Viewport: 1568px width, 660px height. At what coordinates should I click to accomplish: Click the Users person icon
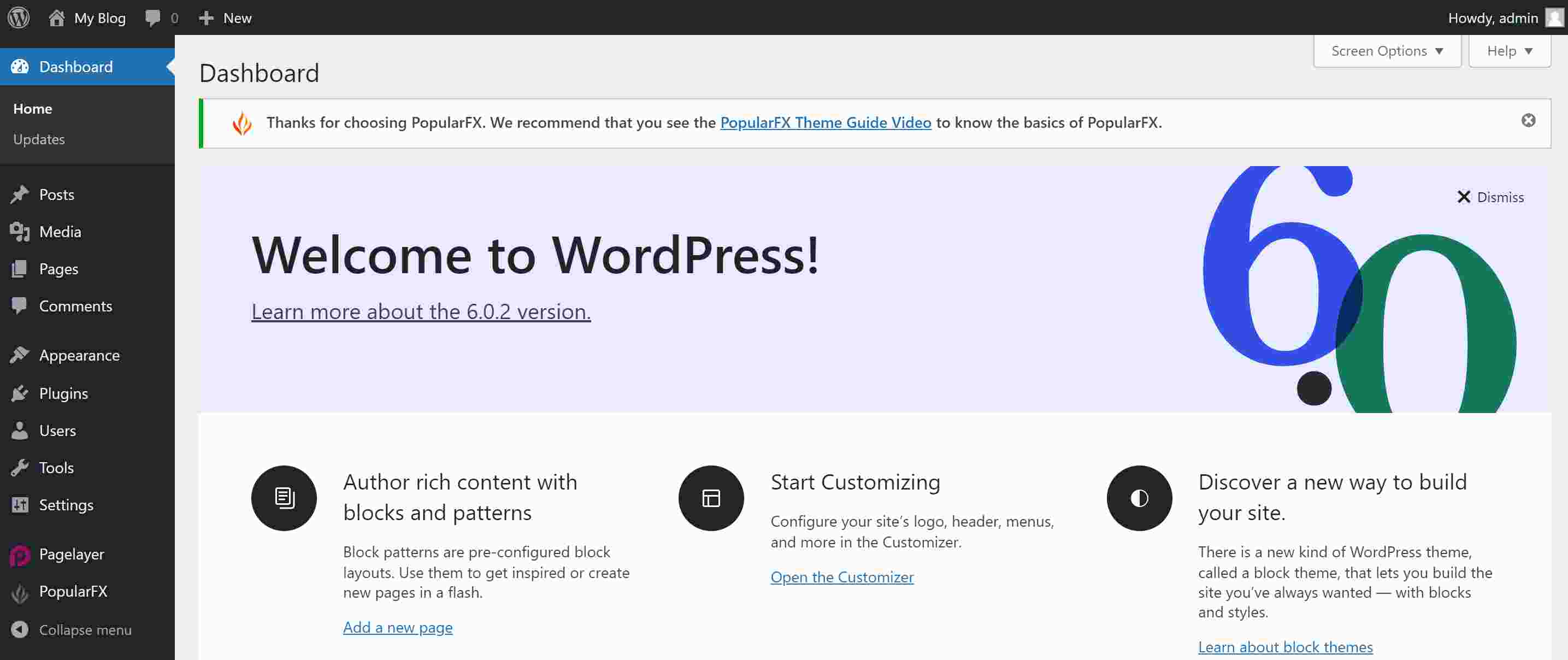(x=20, y=431)
